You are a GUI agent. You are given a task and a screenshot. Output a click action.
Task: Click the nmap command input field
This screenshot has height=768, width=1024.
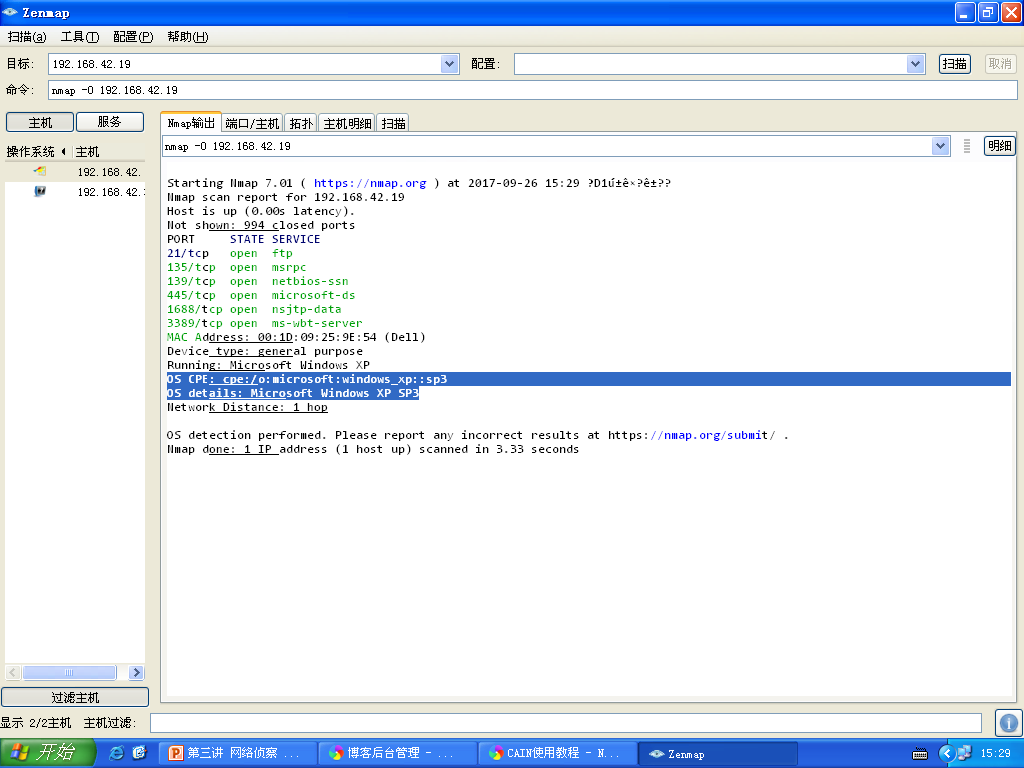[x=533, y=90]
